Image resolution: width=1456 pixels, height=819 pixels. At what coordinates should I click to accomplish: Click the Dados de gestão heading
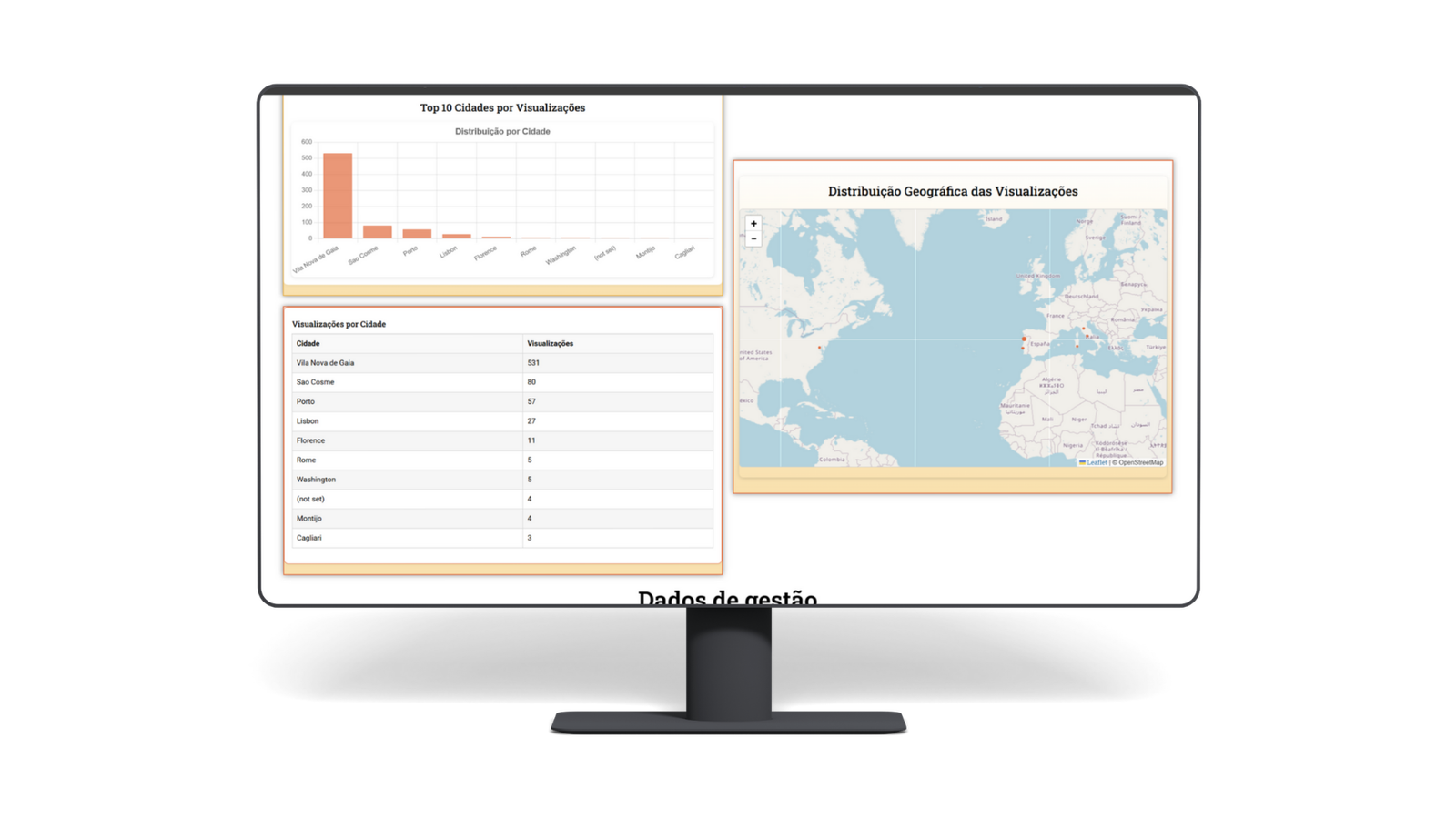point(727,597)
